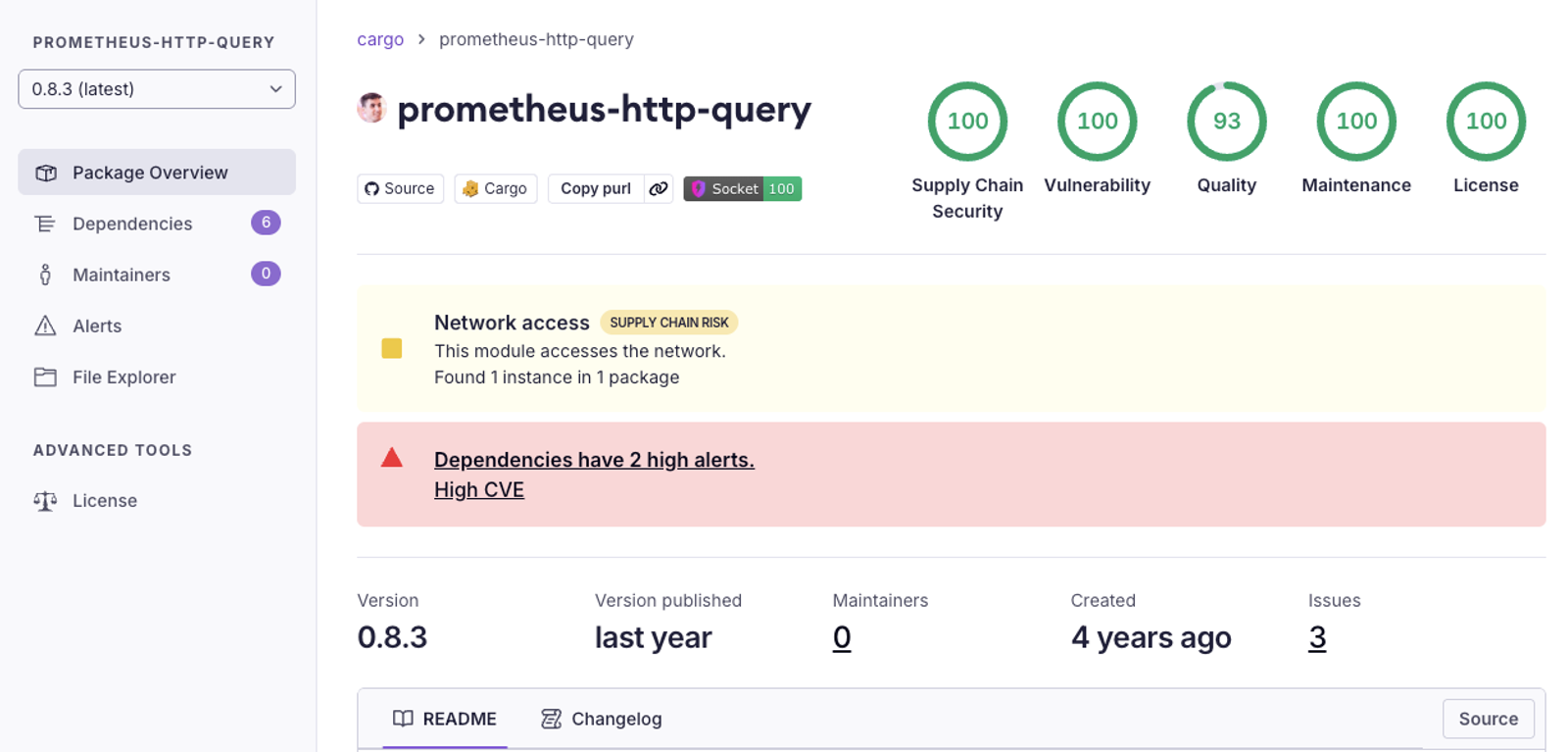Click the SUPPLY CHAIN RISK tag
This screenshot has width=1568, height=752.
point(669,323)
